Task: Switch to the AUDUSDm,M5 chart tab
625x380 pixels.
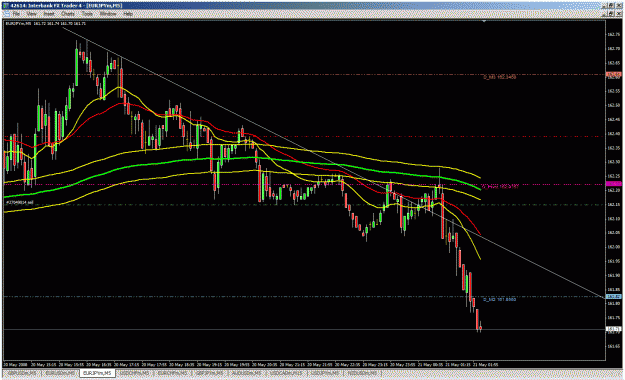Action: pos(247,373)
